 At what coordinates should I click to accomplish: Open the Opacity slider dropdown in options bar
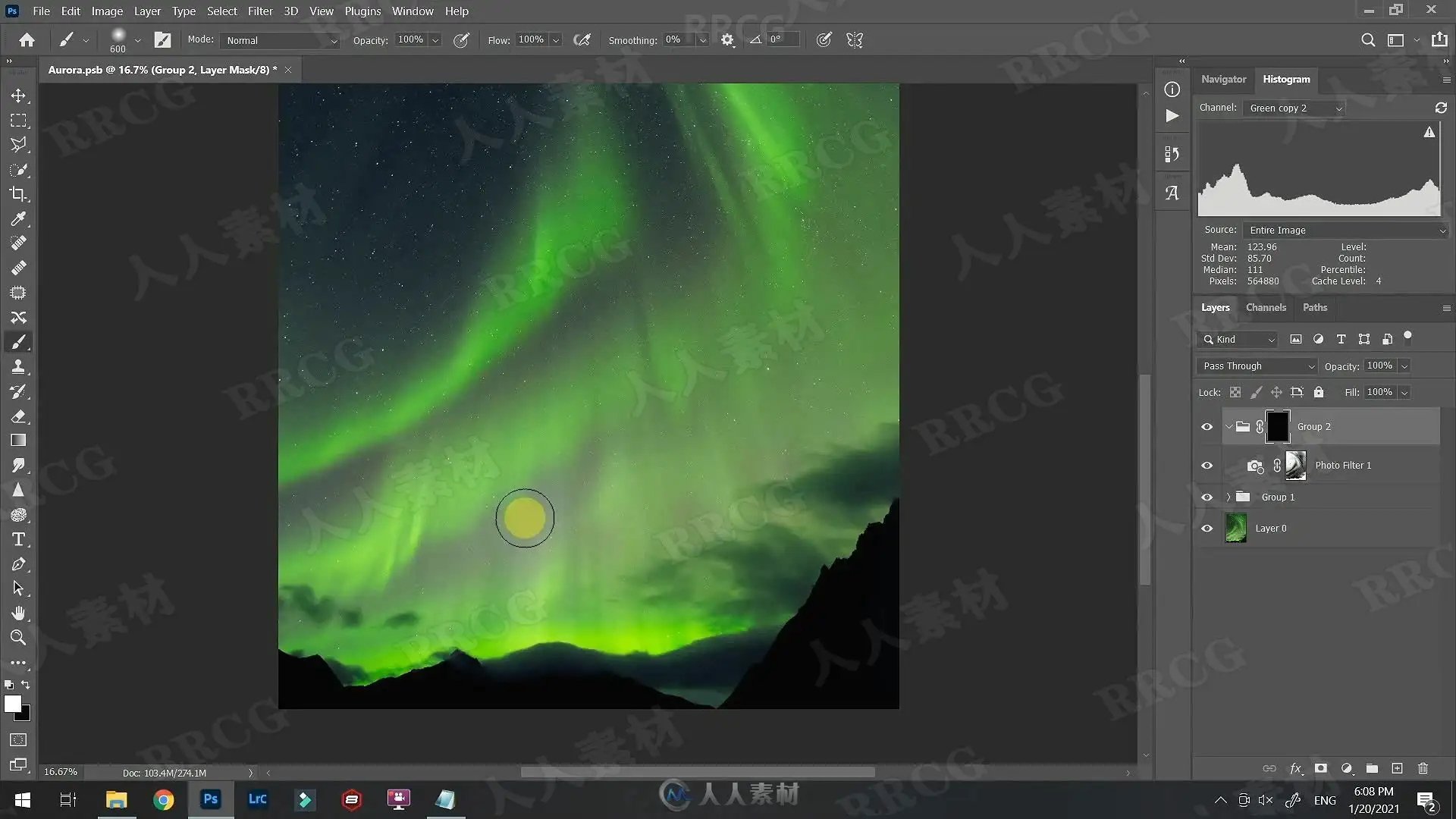click(435, 40)
